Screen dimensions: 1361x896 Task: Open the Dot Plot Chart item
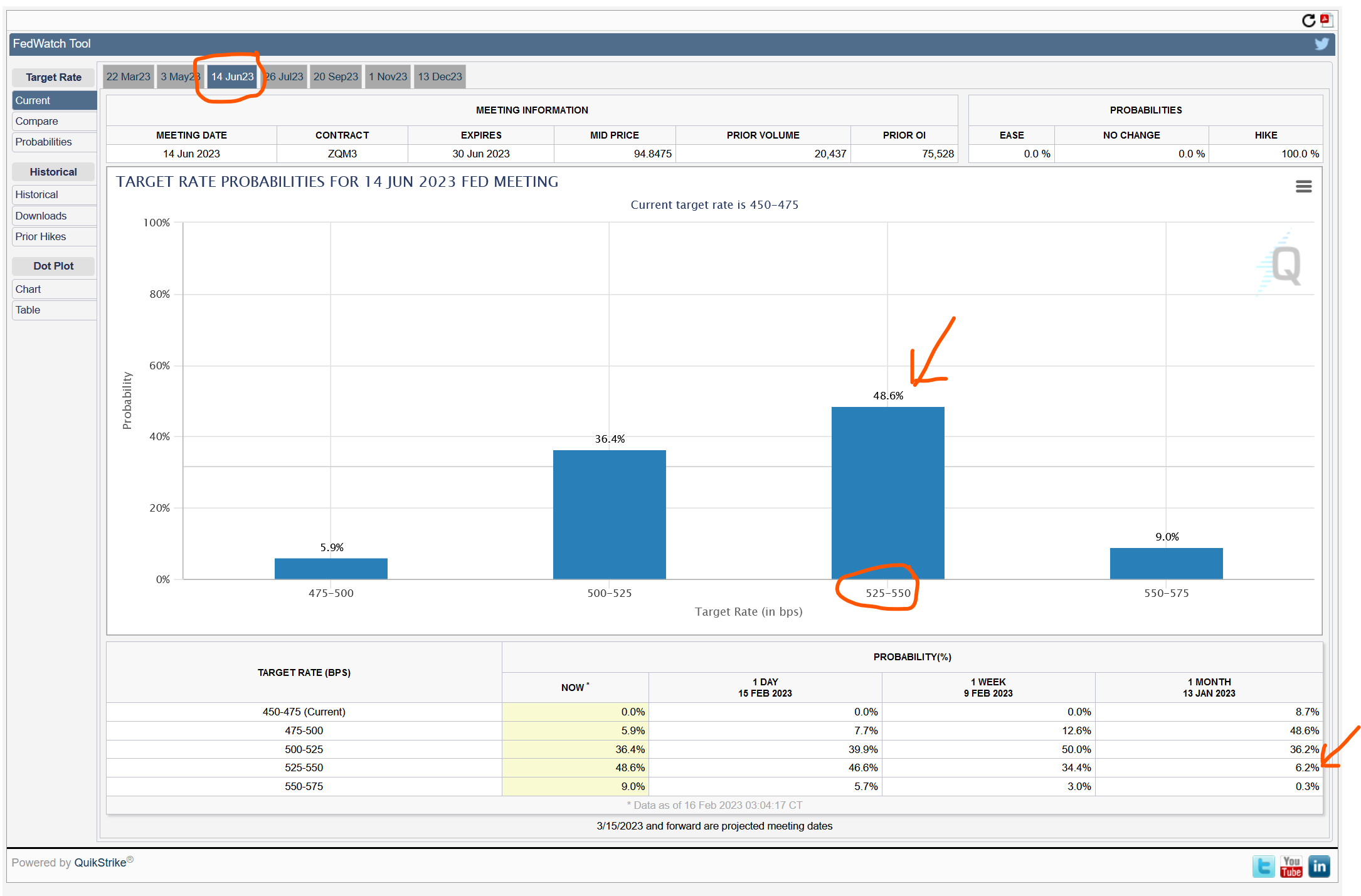[x=28, y=289]
